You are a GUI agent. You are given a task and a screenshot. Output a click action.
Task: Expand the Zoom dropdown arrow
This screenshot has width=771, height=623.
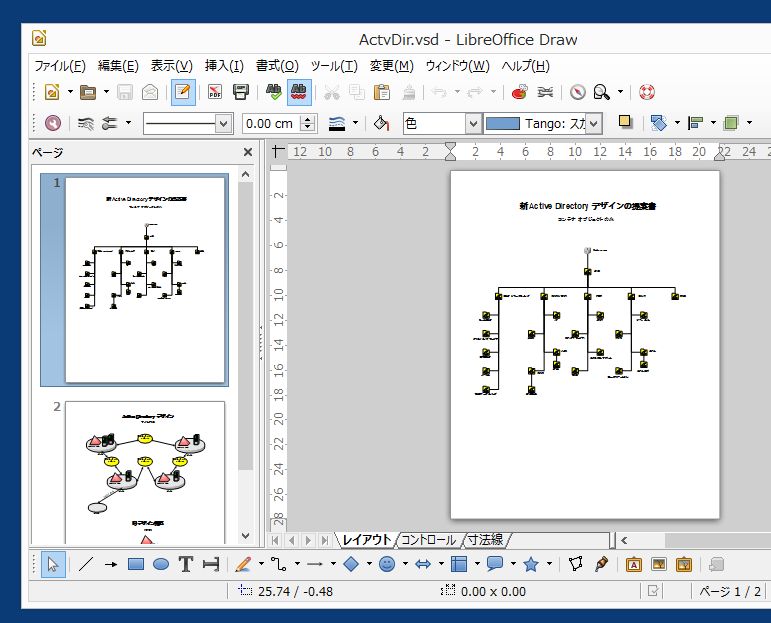[621, 92]
